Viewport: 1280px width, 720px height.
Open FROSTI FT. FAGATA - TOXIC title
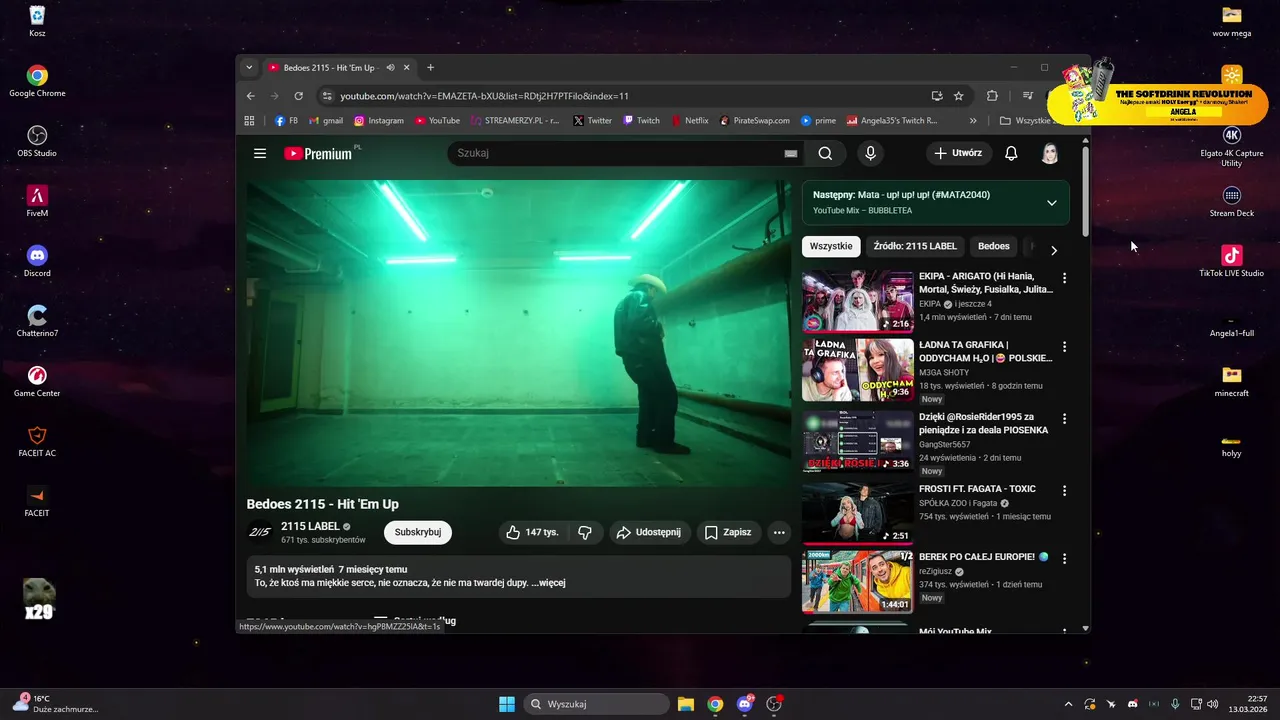(x=977, y=489)
